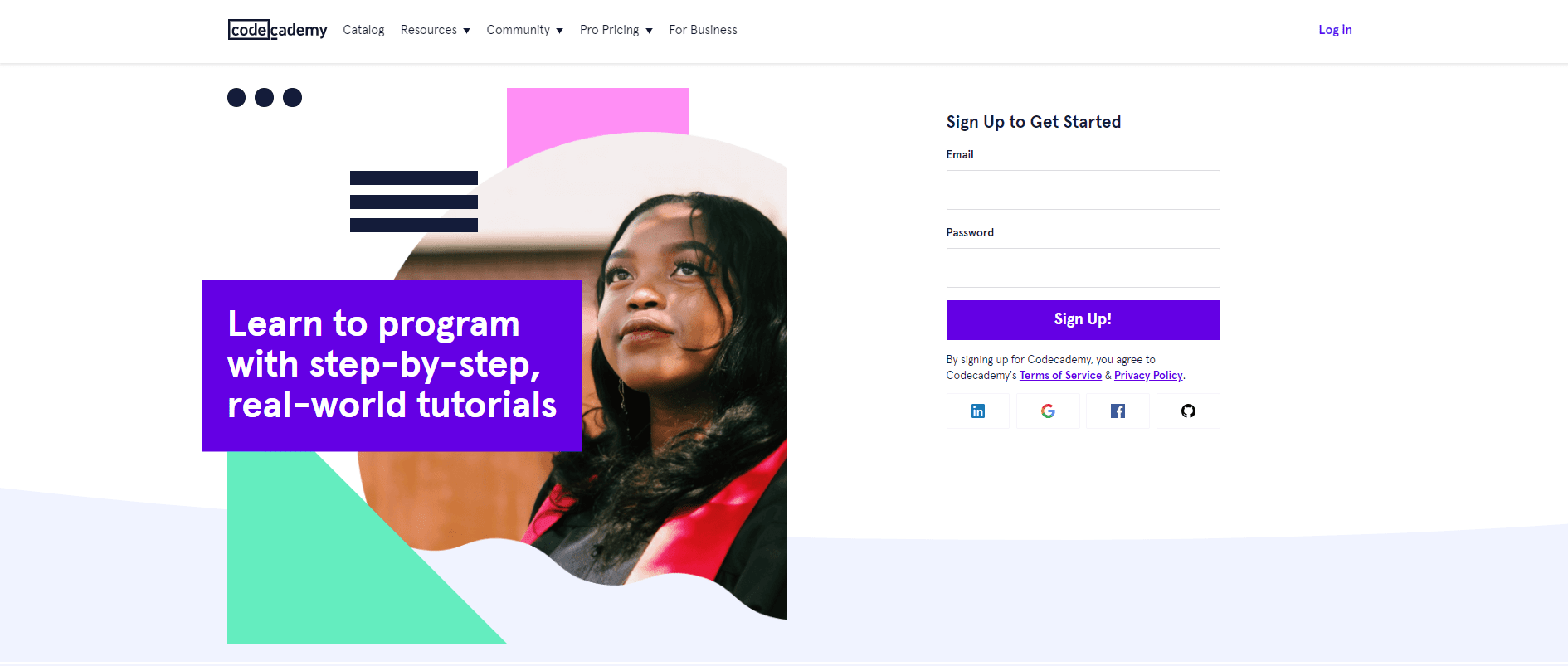Expand the Resources dropdown menu

click(435, 30)
